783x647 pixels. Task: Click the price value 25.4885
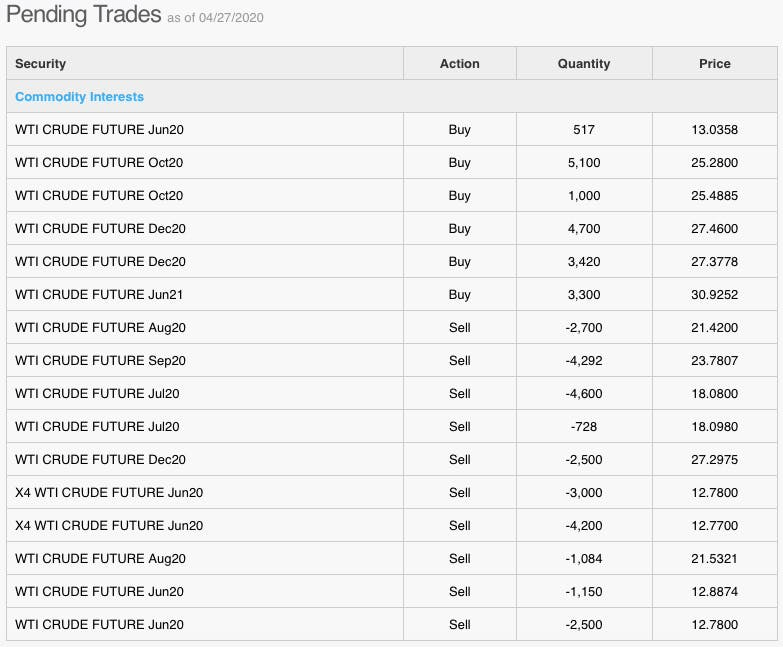coord(714,196)
